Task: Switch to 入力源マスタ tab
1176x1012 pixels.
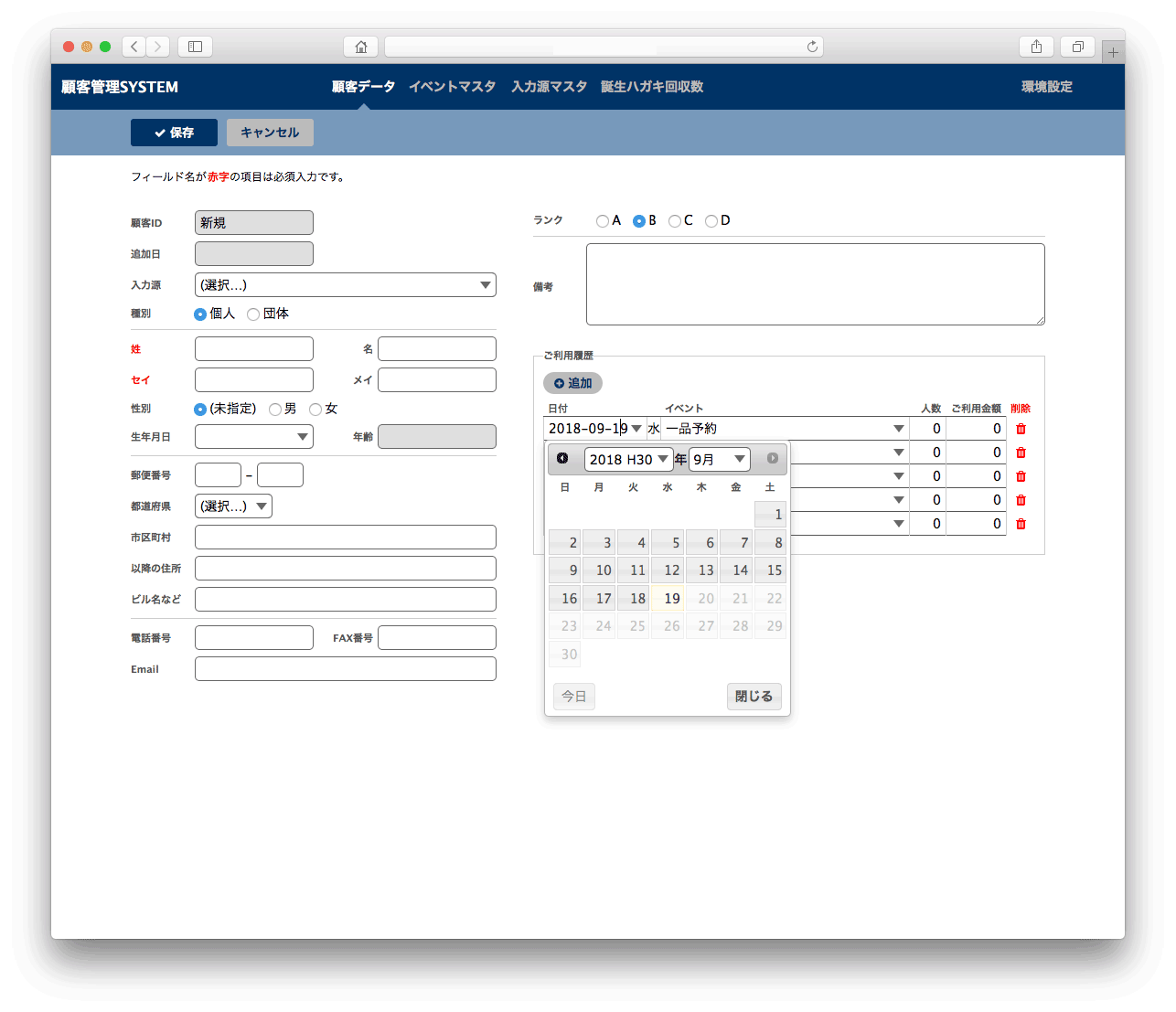Action: [549, 87]
